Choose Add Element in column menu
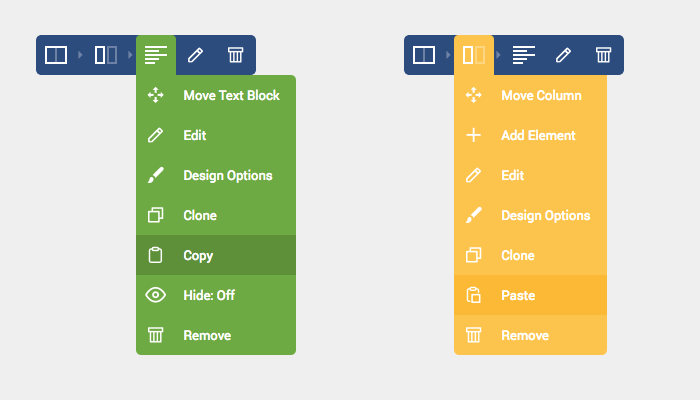The image size is (700, 400). pyautogui.click(x=530, y=135)
